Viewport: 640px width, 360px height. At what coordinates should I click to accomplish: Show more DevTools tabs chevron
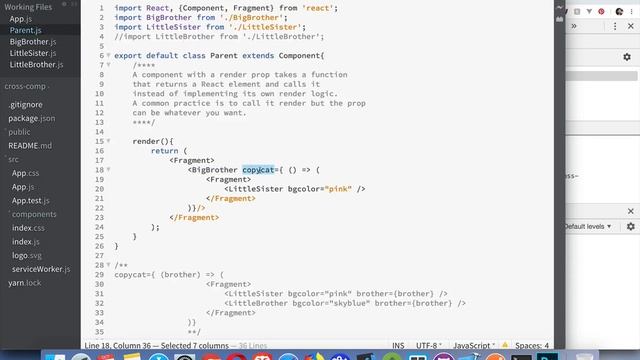coord(574,26)
